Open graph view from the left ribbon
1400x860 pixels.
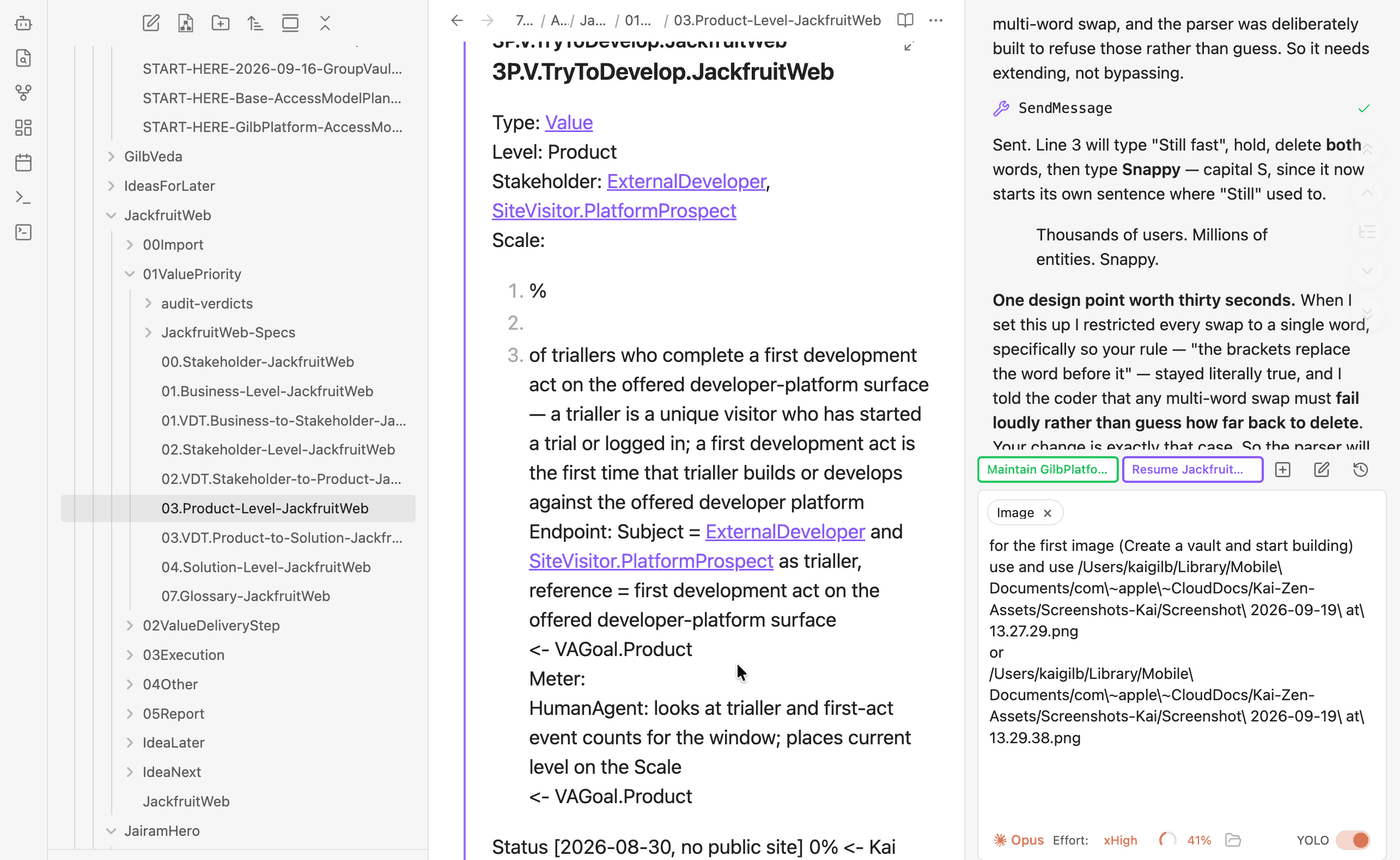(x=24, y=93)
